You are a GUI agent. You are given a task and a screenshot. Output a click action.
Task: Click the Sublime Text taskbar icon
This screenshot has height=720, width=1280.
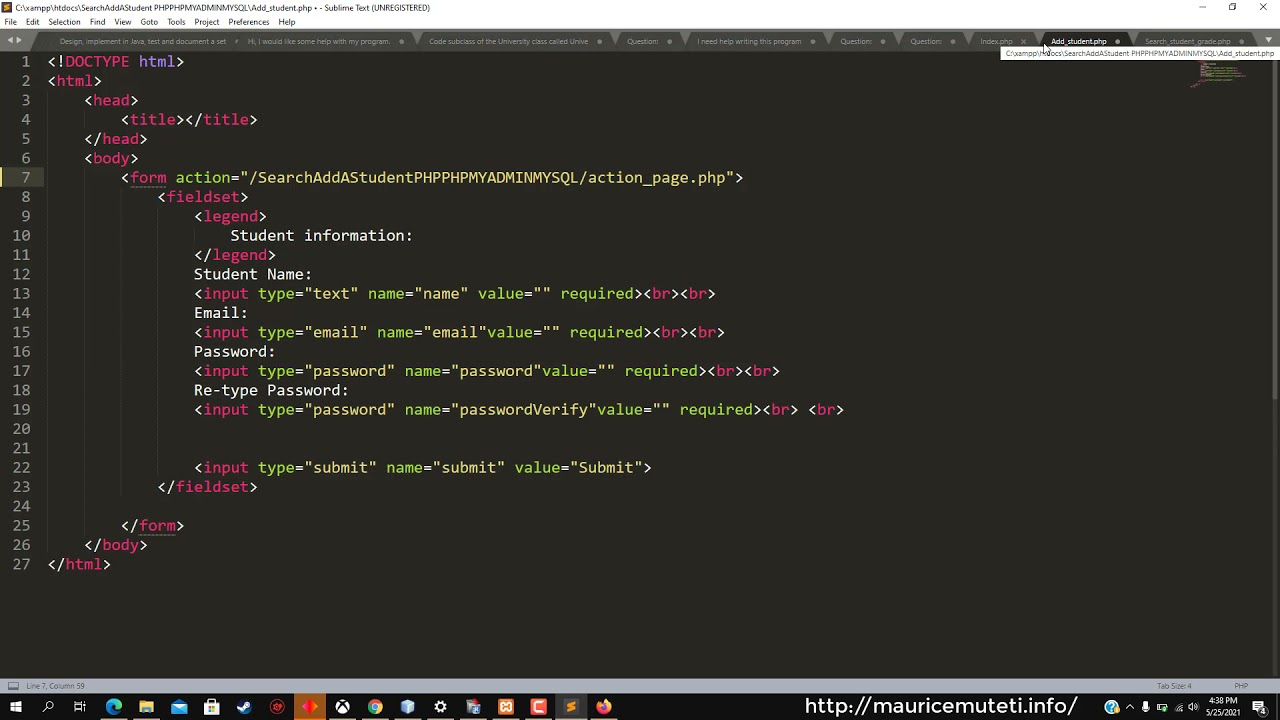[x=571, y=707]
